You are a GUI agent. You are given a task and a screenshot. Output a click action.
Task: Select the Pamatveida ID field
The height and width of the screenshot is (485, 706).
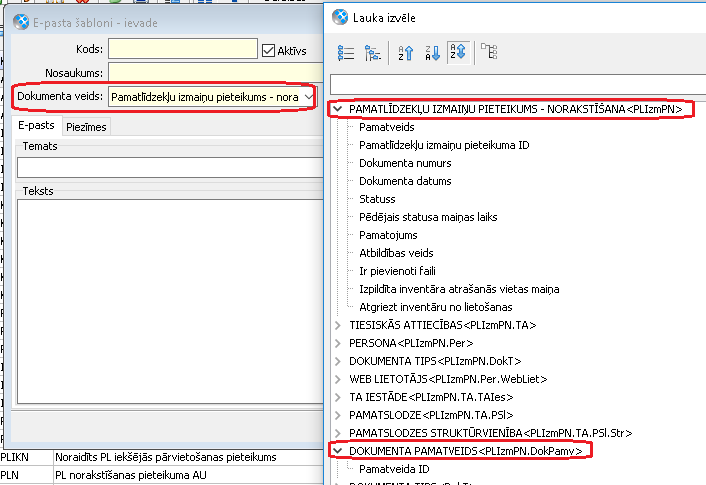coord(394,469)
